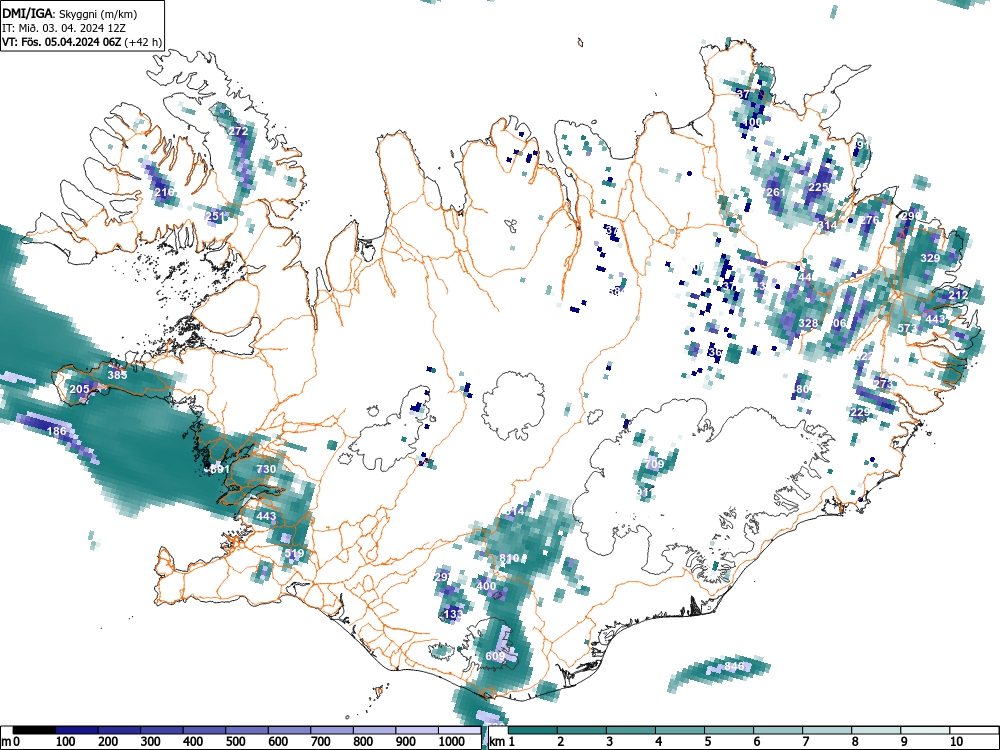
Task: Click the 261 visibility value
Action: click(x=776, y=192)
